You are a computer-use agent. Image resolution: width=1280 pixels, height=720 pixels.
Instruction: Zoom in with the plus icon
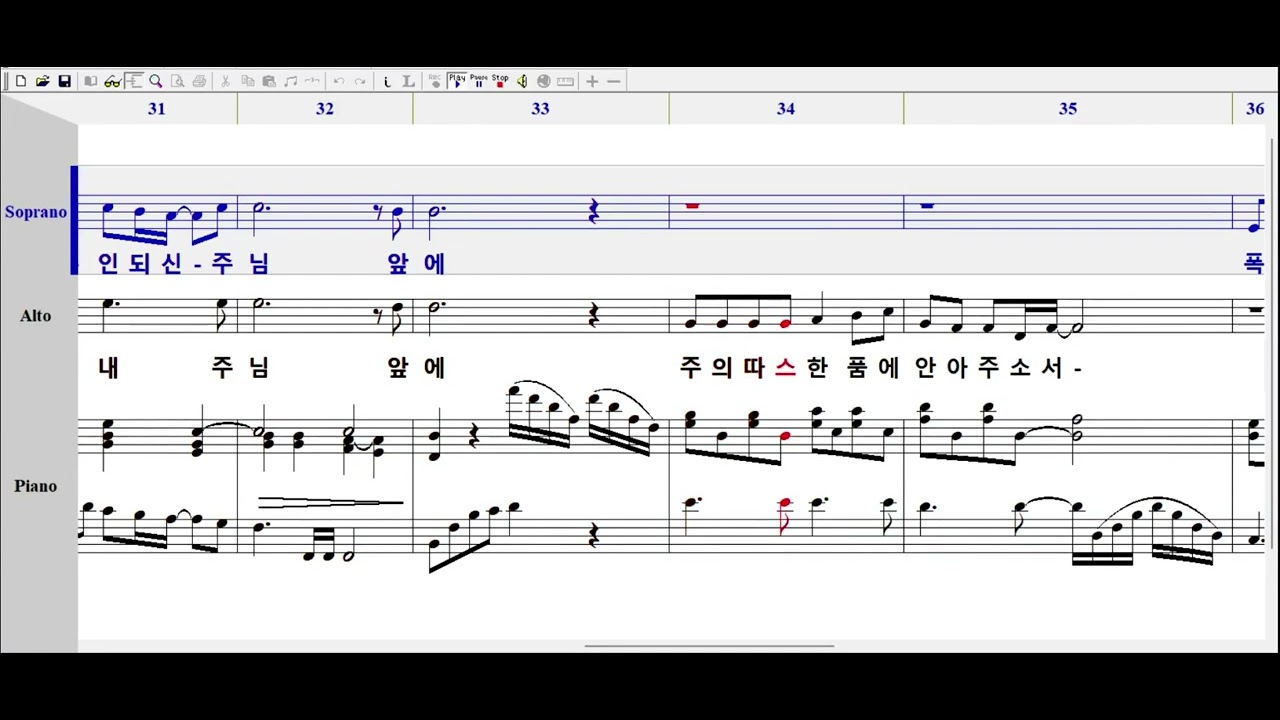tap(592, 81)
